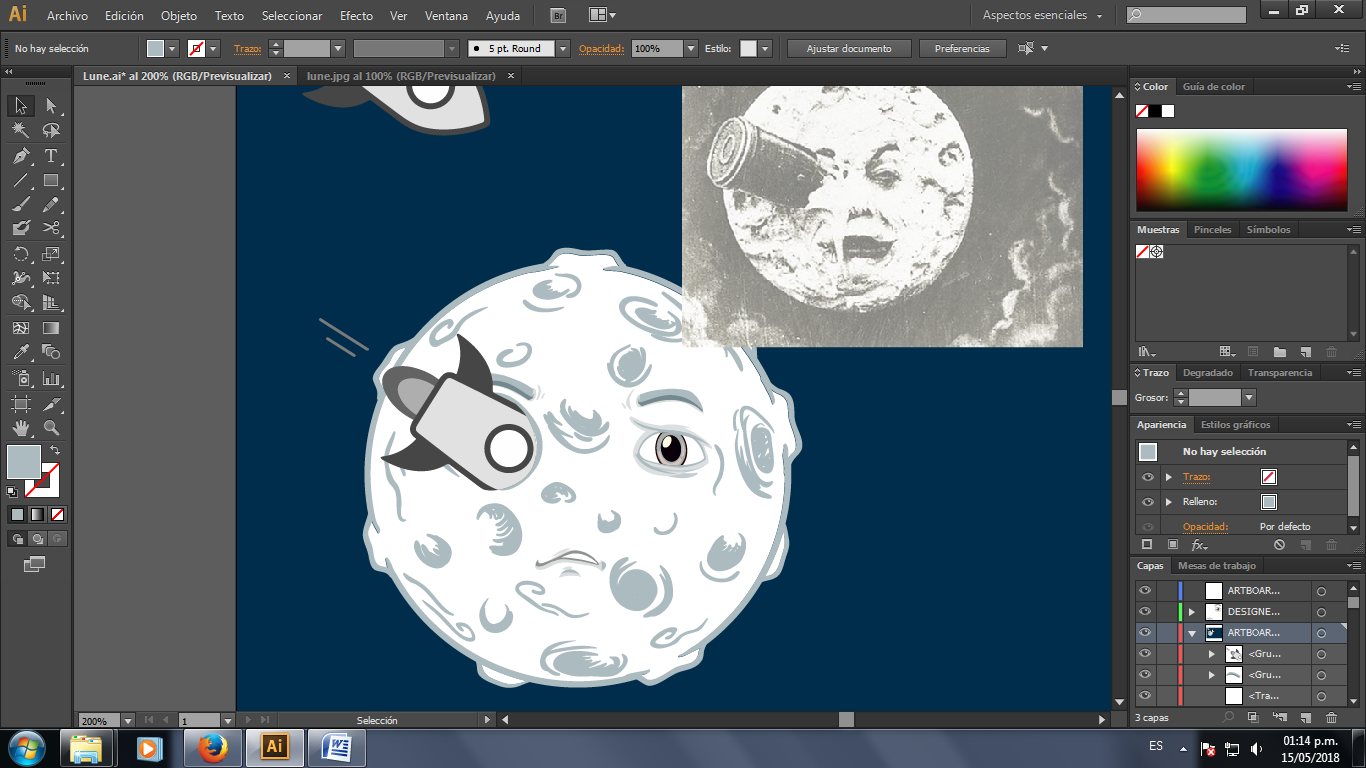
Task: Click the delete layer trash icon
Action: pos(1331,718)
